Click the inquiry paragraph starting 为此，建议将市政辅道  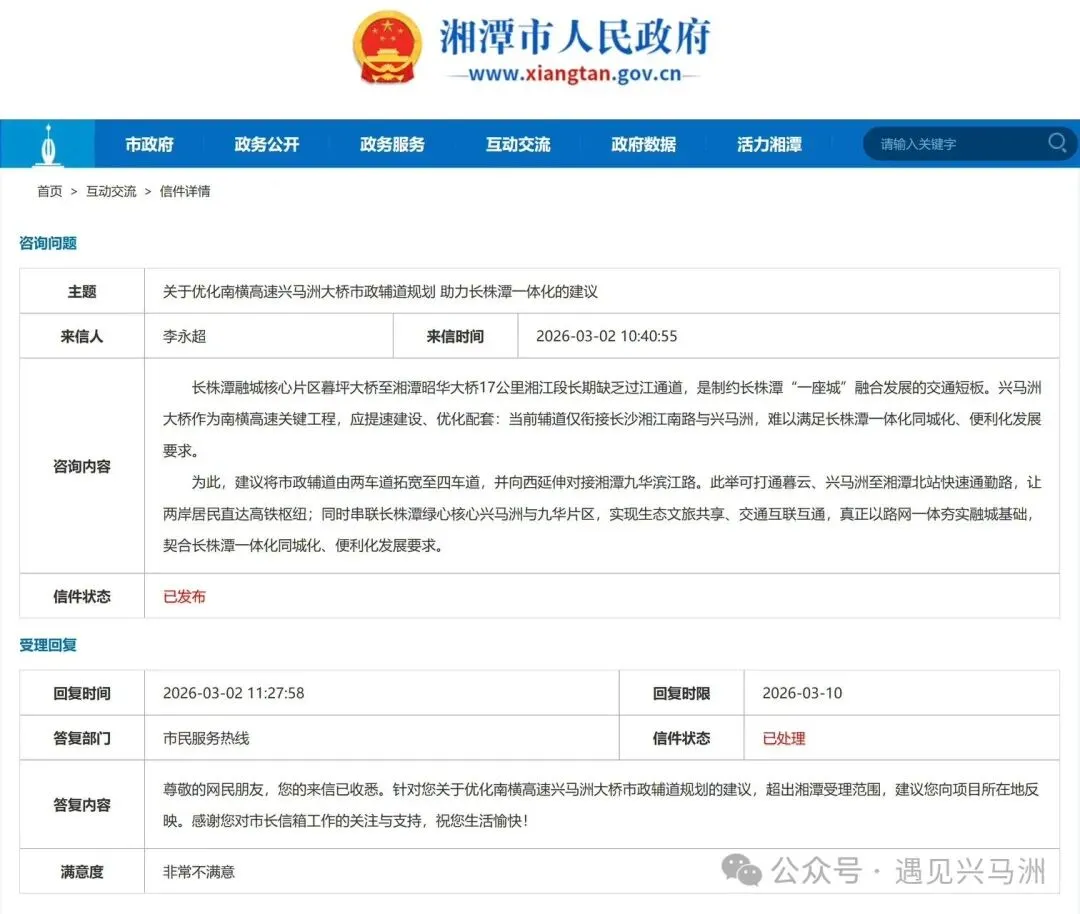coord(602,514)
